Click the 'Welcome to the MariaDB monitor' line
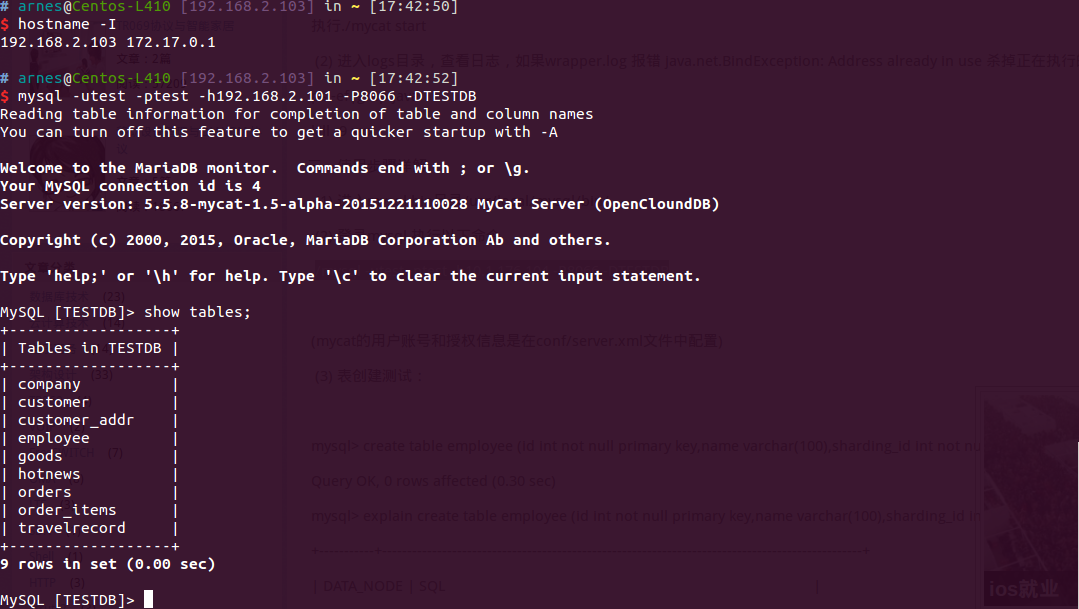1079x609 pixels. pos(265,168)
